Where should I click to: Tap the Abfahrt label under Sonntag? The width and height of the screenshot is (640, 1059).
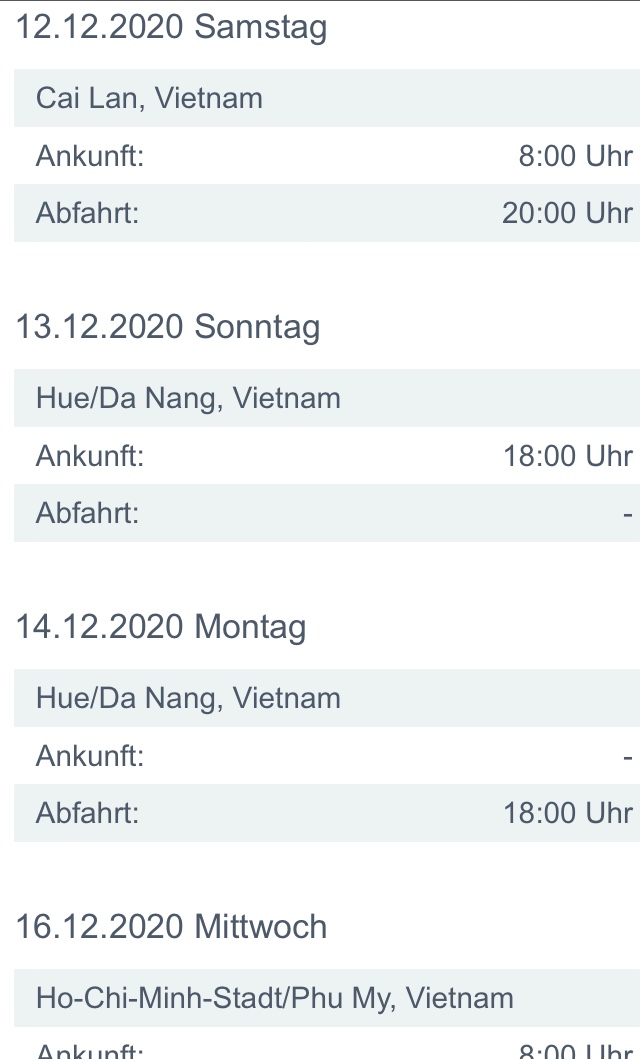click(87, 513)
